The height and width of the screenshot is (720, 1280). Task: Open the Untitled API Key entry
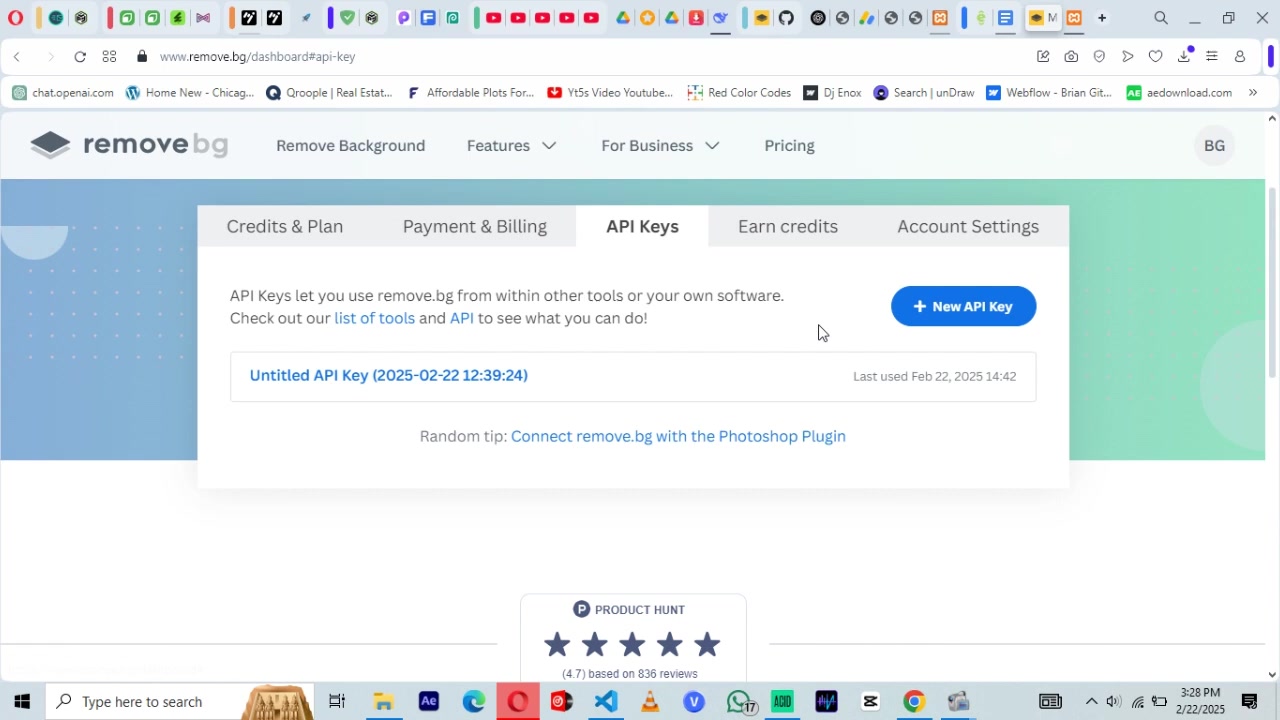388,375
